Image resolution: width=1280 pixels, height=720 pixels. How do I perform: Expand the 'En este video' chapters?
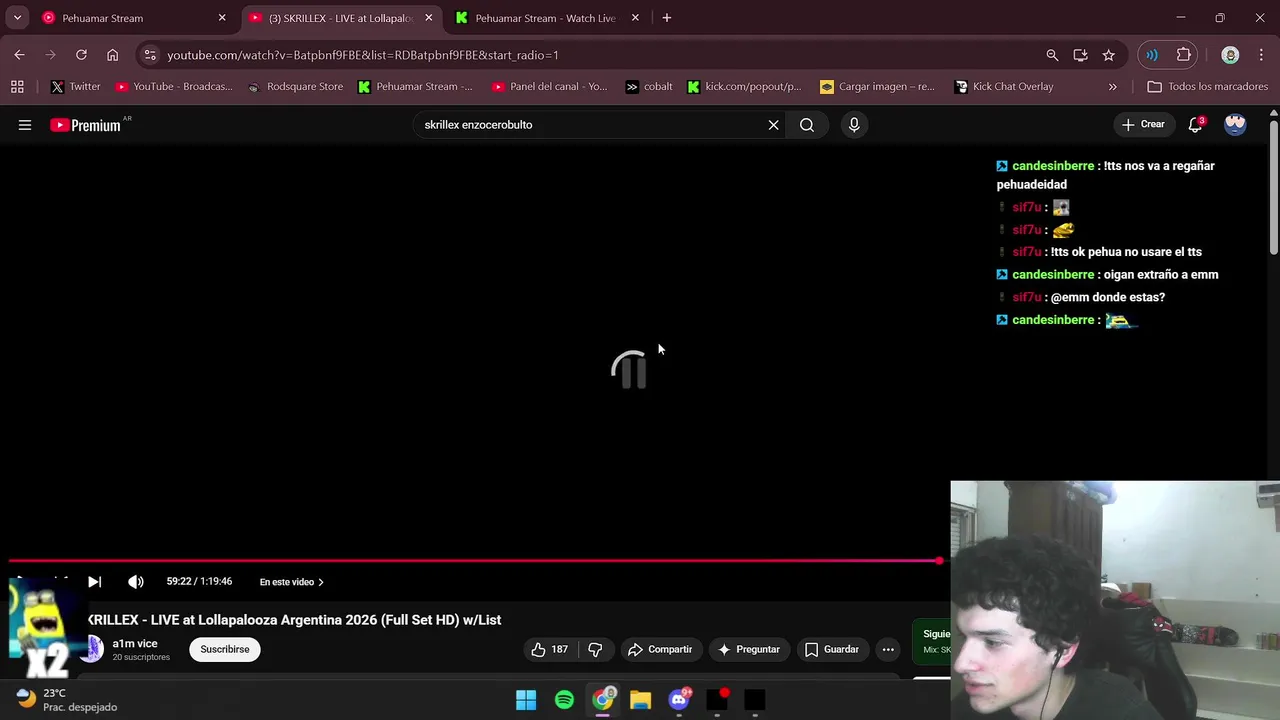(x=291, y=582)
